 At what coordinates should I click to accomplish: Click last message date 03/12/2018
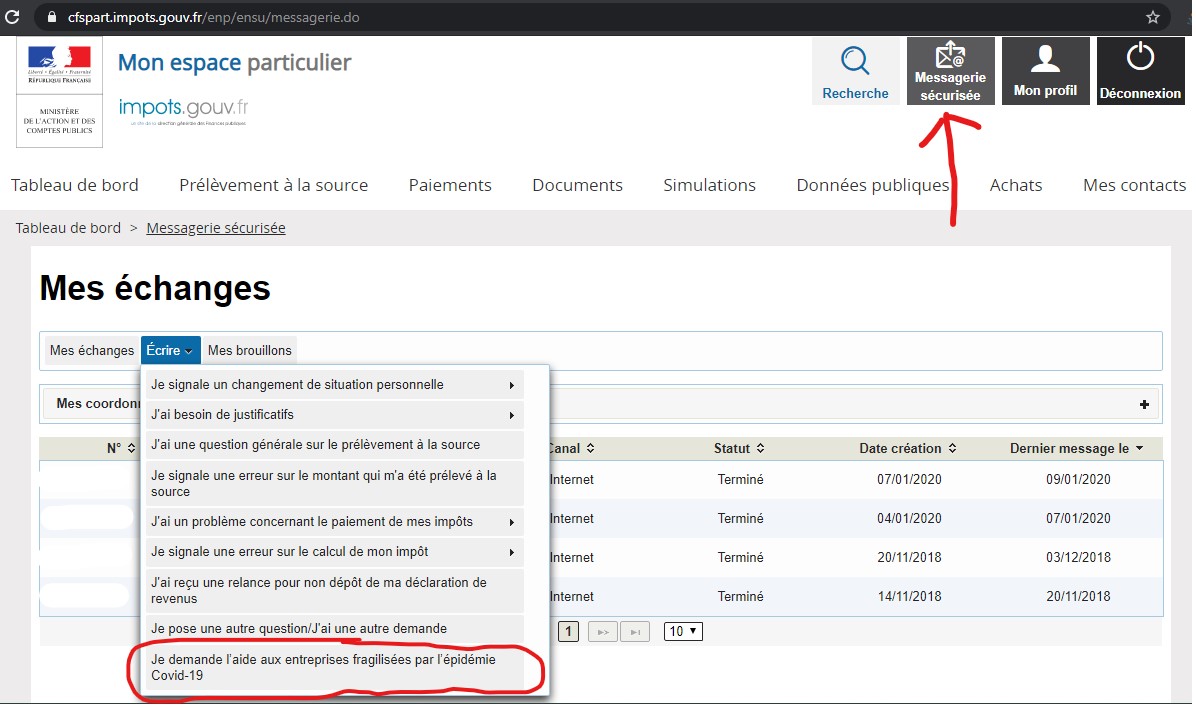1079,557
